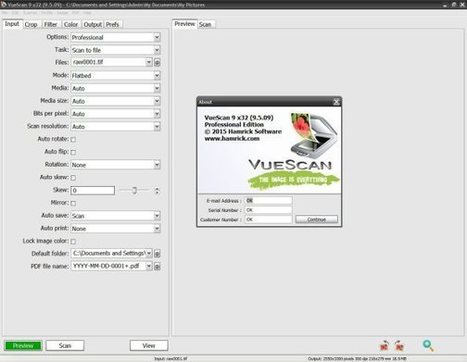
Task: Click the Customer Number field
Action: pos(268,219)
